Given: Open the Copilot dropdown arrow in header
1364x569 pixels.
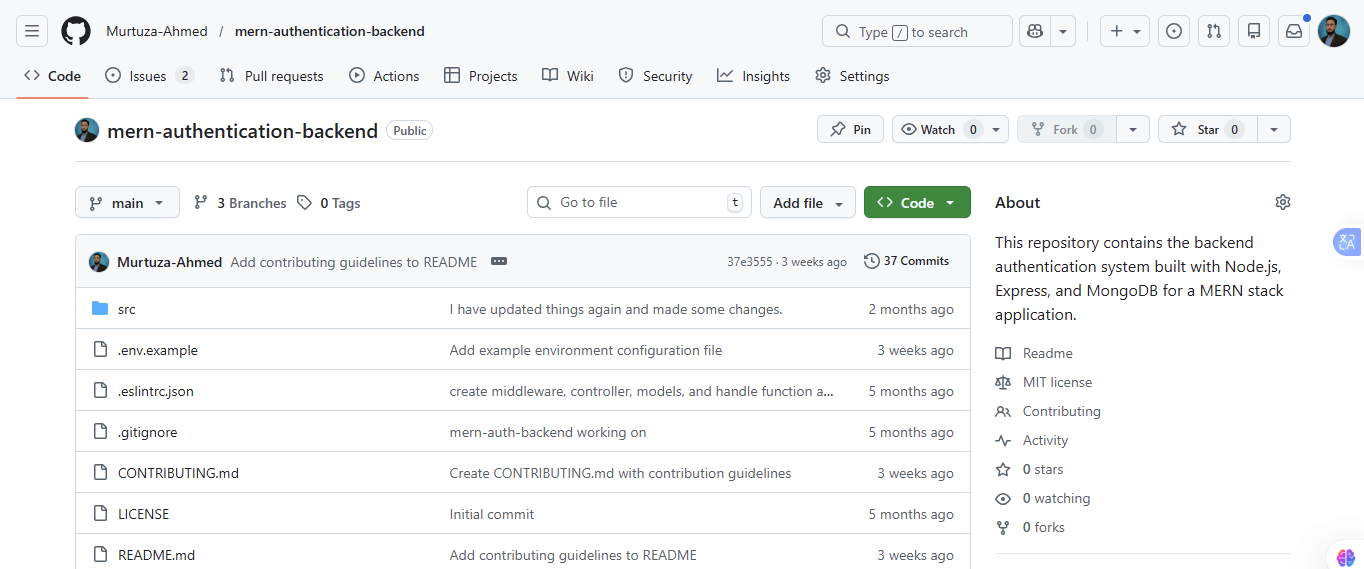Looking at the screenshot, I should tap(1063, 31).
